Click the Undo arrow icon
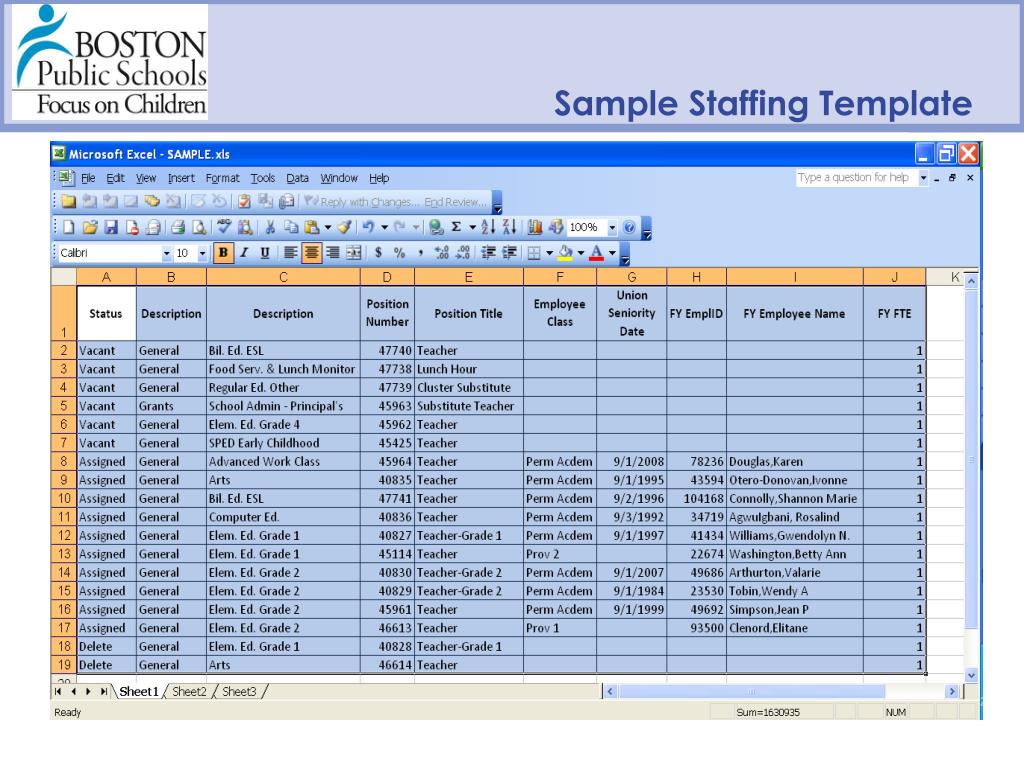The width and height of the screenshot is (1024, 768). pos(368,227)
